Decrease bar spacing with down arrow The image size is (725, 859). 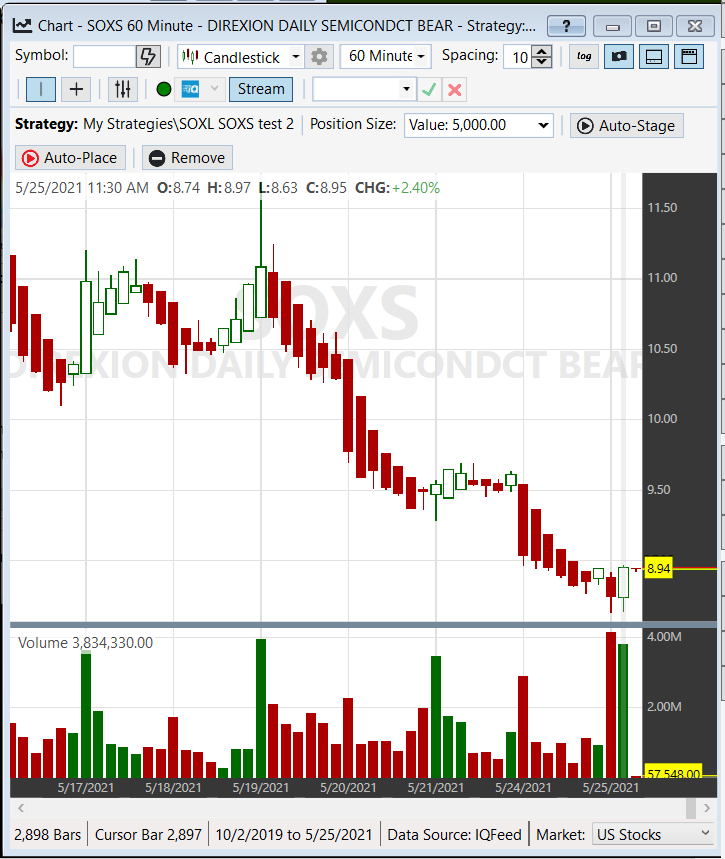(542, 62)
